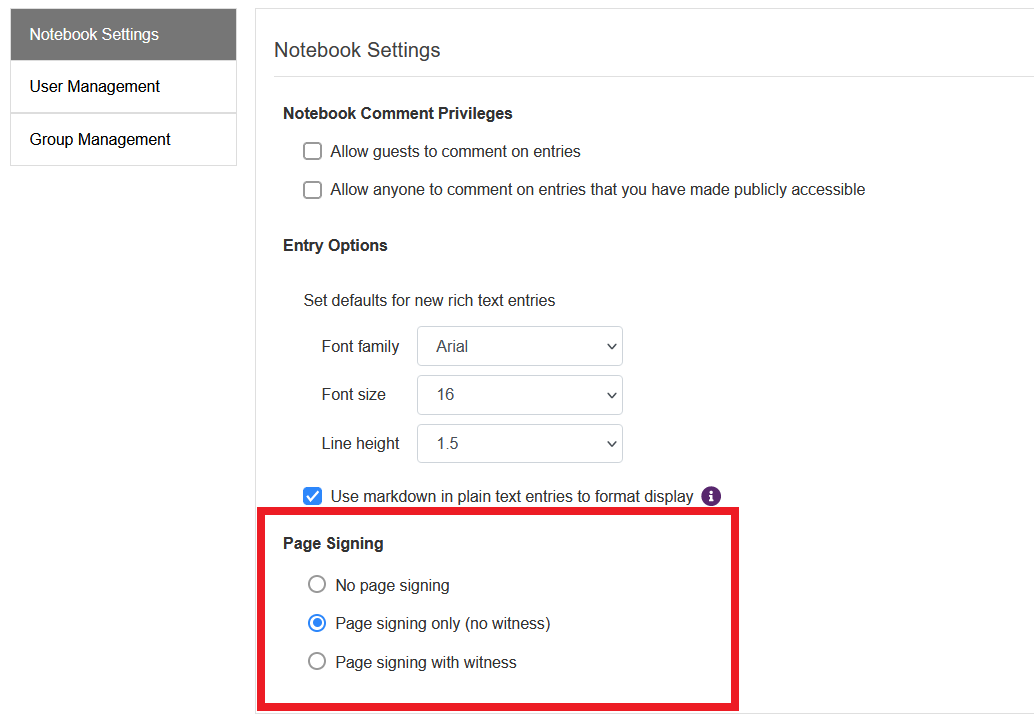The height and width of the screenshot is (723, 1034).
Task: Open the Group Management tab
Action: point(123,140)
